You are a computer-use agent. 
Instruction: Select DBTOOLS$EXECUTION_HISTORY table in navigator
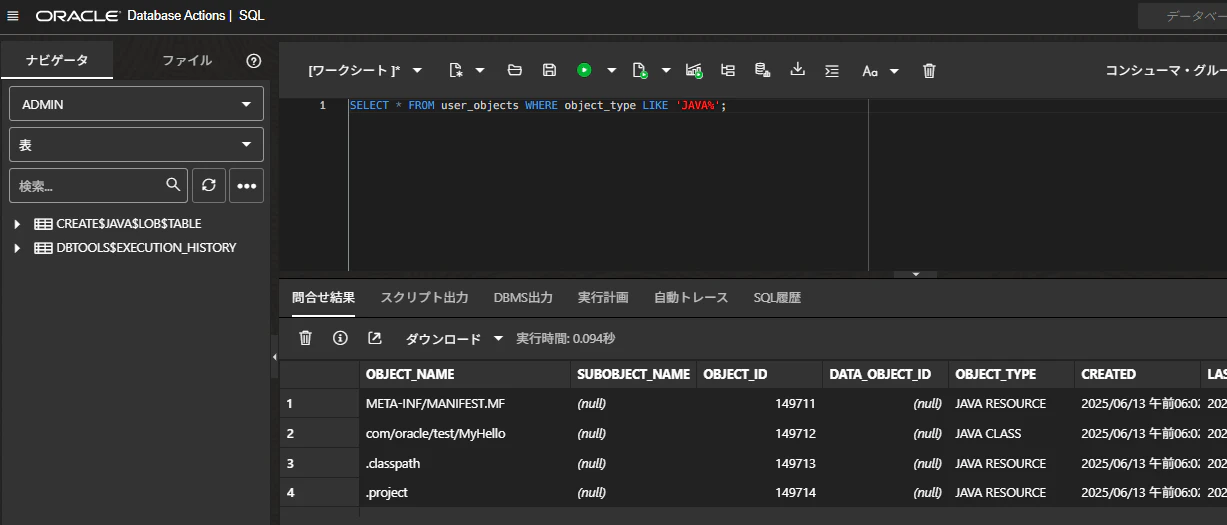coord(146,248)
